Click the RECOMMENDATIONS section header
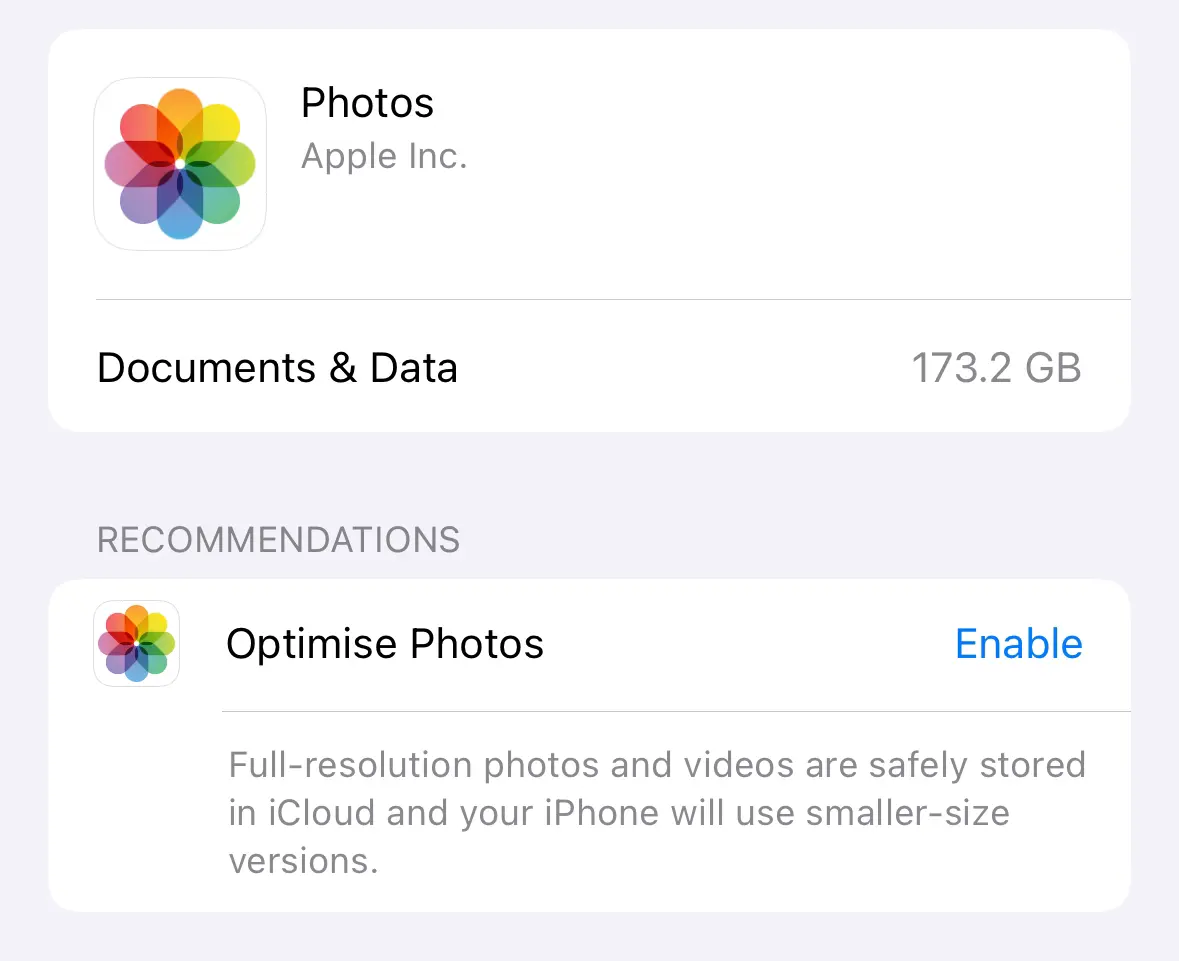 pyautogui.click(x=278, y=540)
